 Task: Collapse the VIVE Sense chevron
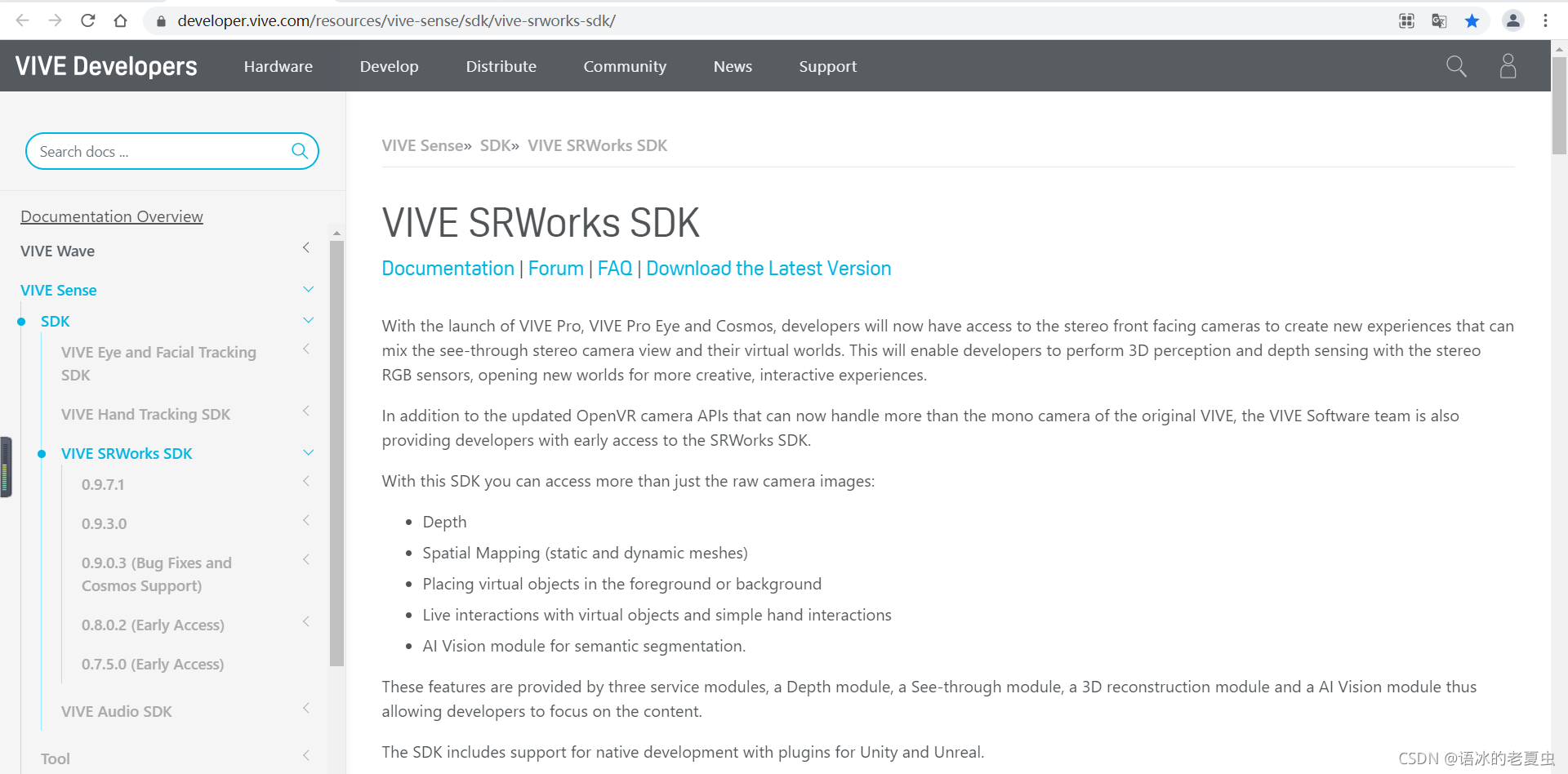pos(308,289)
